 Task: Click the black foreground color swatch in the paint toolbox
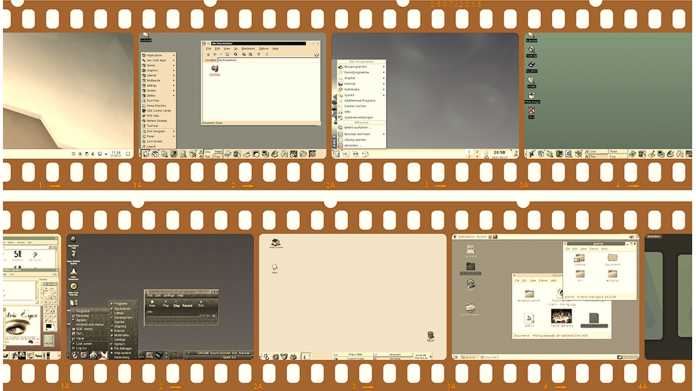tap(48, 327)
